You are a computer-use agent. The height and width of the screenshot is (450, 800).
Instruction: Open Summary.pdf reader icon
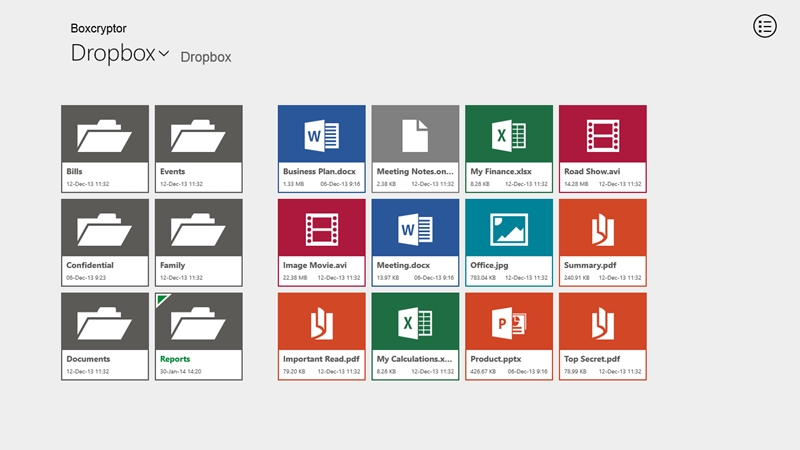click(603, 230)
